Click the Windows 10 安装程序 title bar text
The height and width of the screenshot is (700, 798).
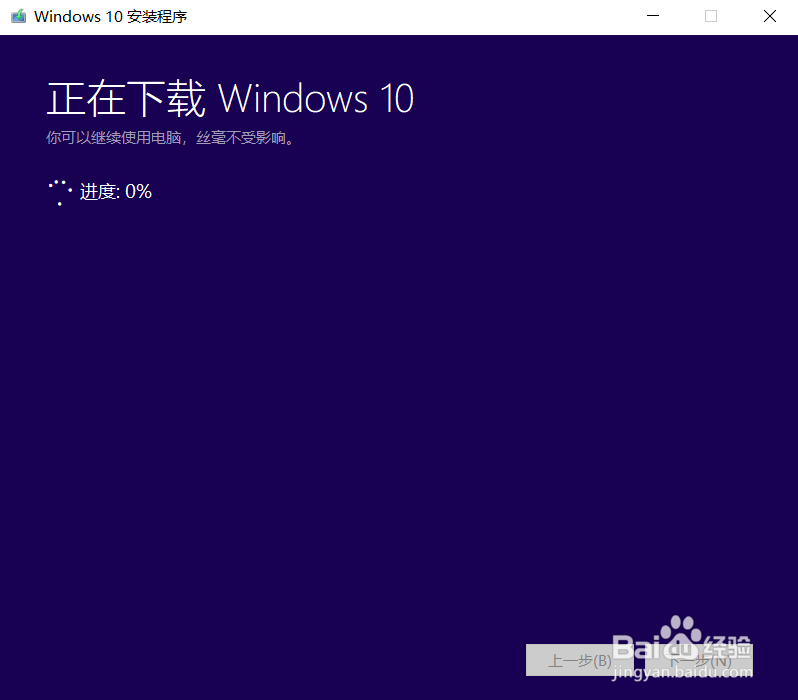pos(110,16)
